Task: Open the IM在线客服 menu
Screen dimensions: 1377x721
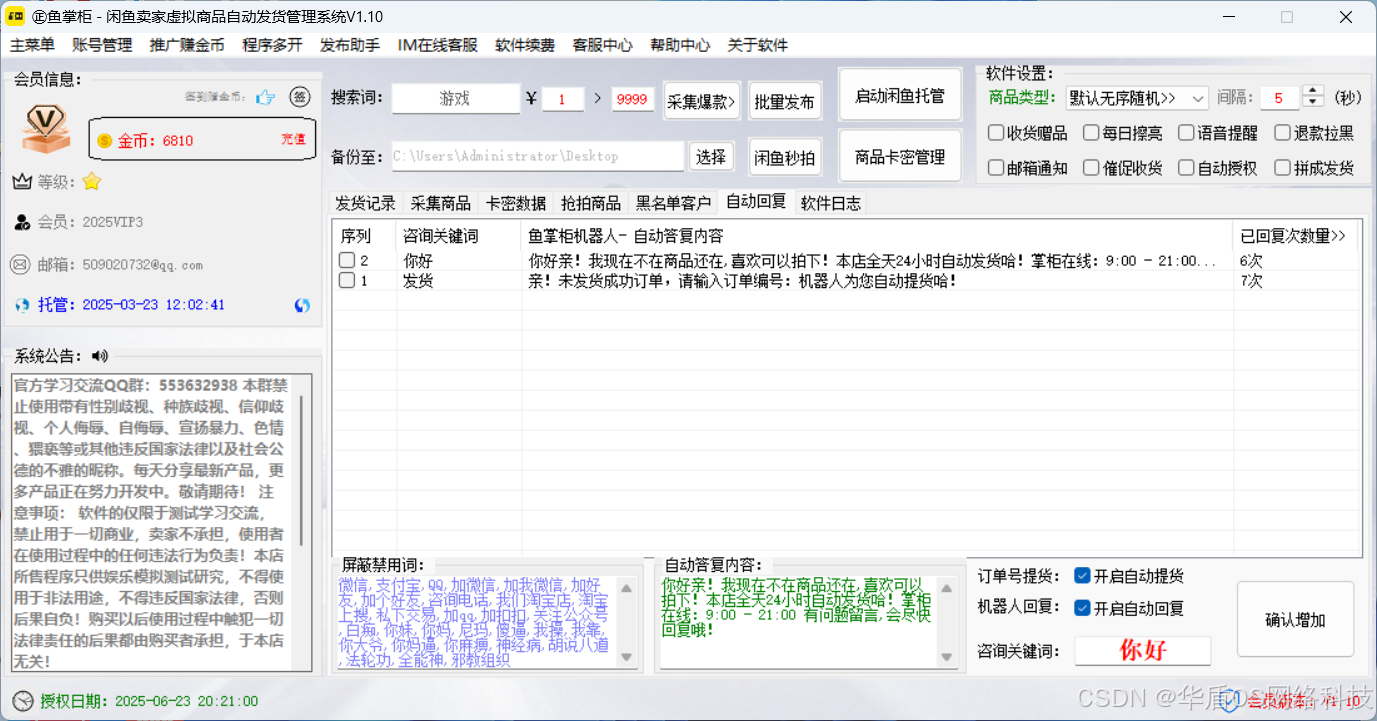Action: coord(438,45)
